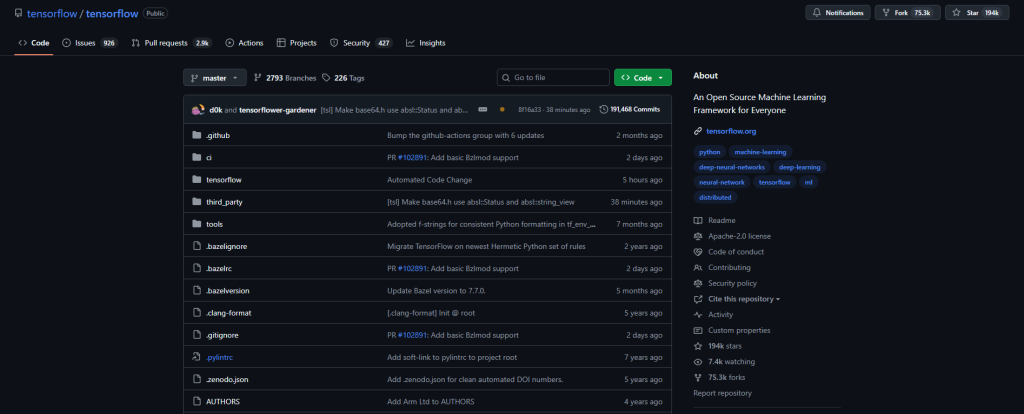
Task: Open the .zenodo.json file
Action: tap(227, 379)
